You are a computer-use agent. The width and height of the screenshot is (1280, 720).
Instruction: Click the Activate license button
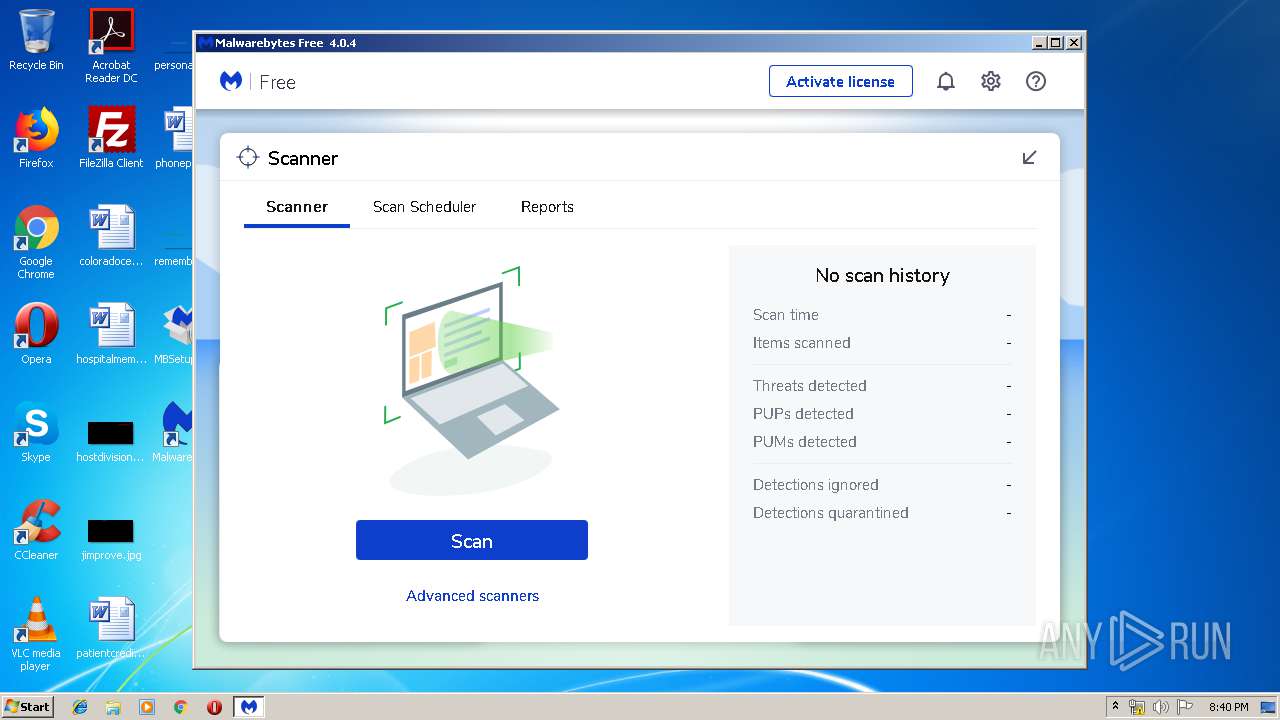[x=840, y=81]
